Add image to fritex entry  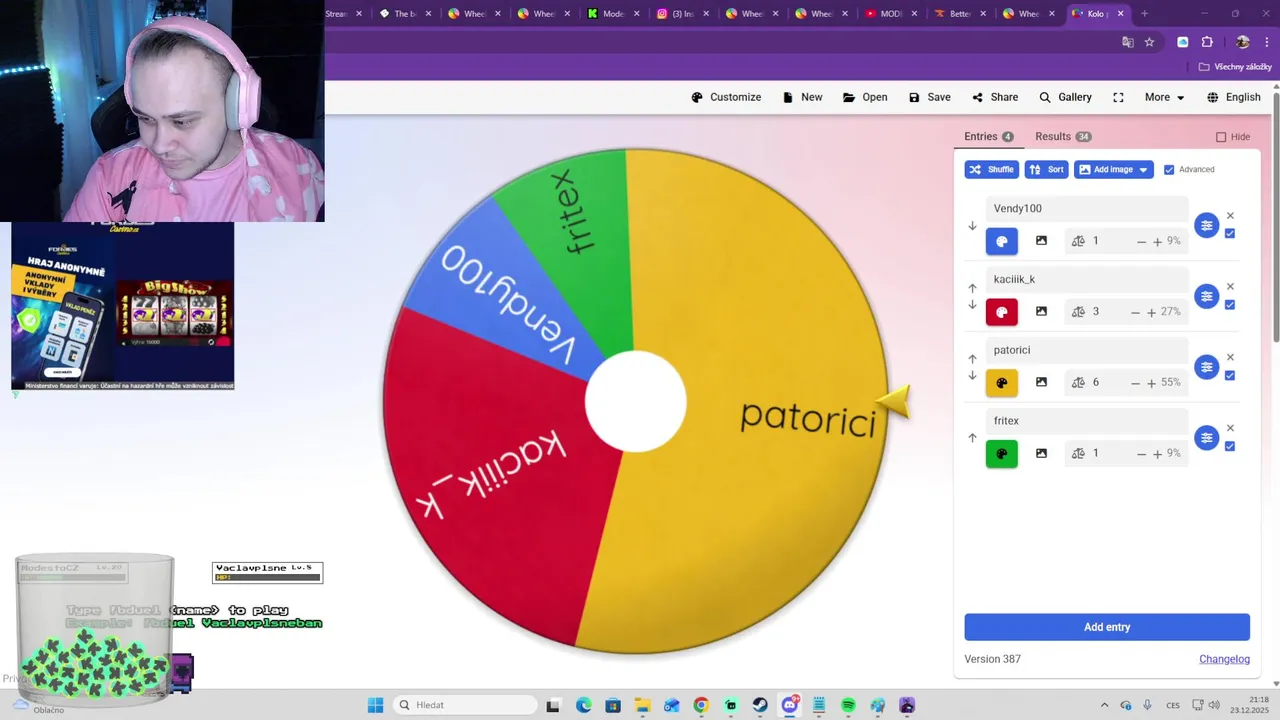1041,453
